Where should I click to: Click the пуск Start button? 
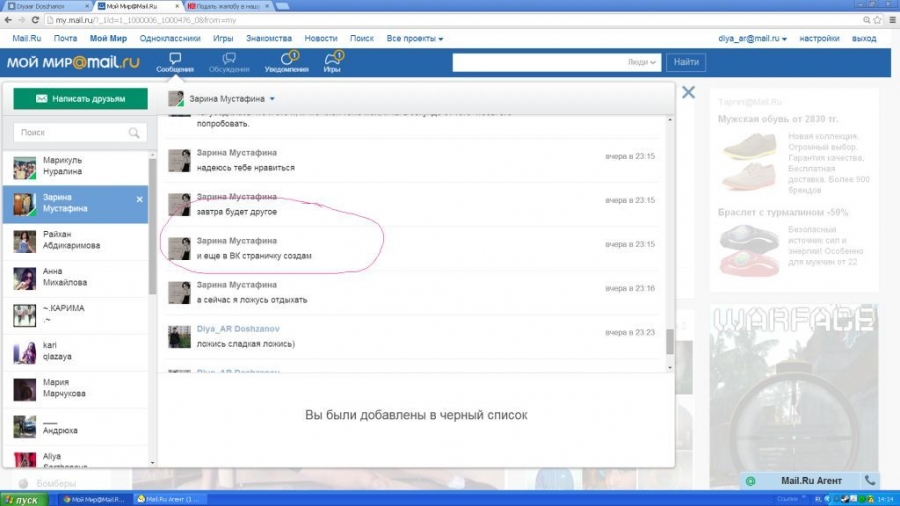coord(24,499)
